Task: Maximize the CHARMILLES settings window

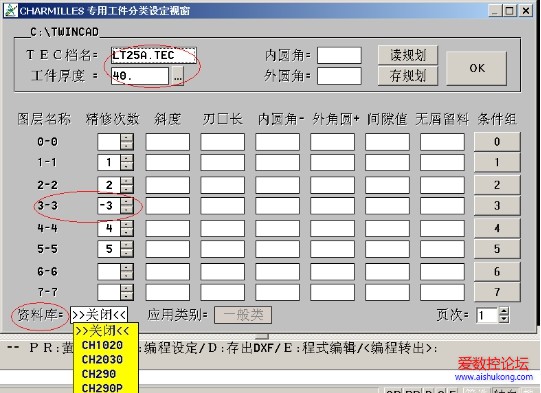Action: 510,11
